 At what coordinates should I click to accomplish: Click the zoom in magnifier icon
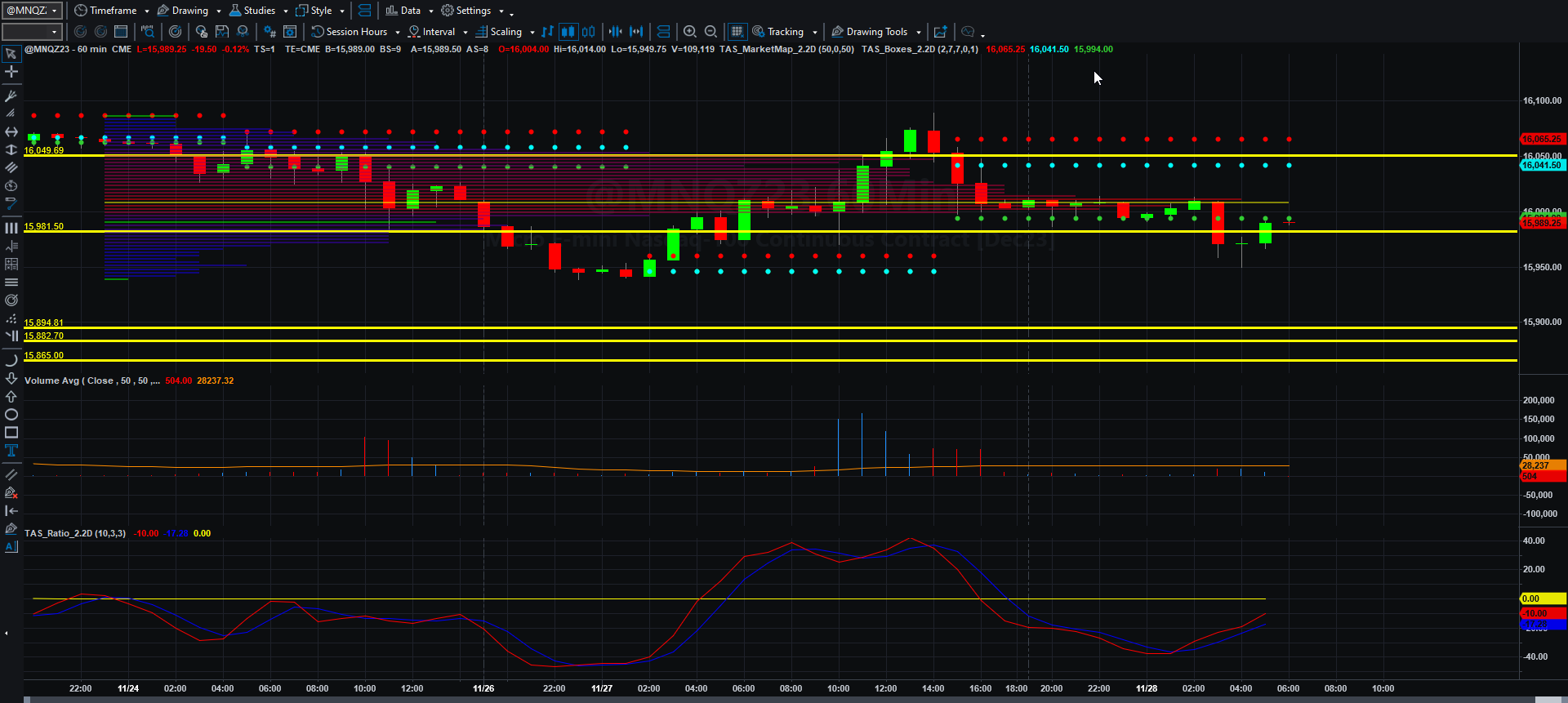point(690,32)
